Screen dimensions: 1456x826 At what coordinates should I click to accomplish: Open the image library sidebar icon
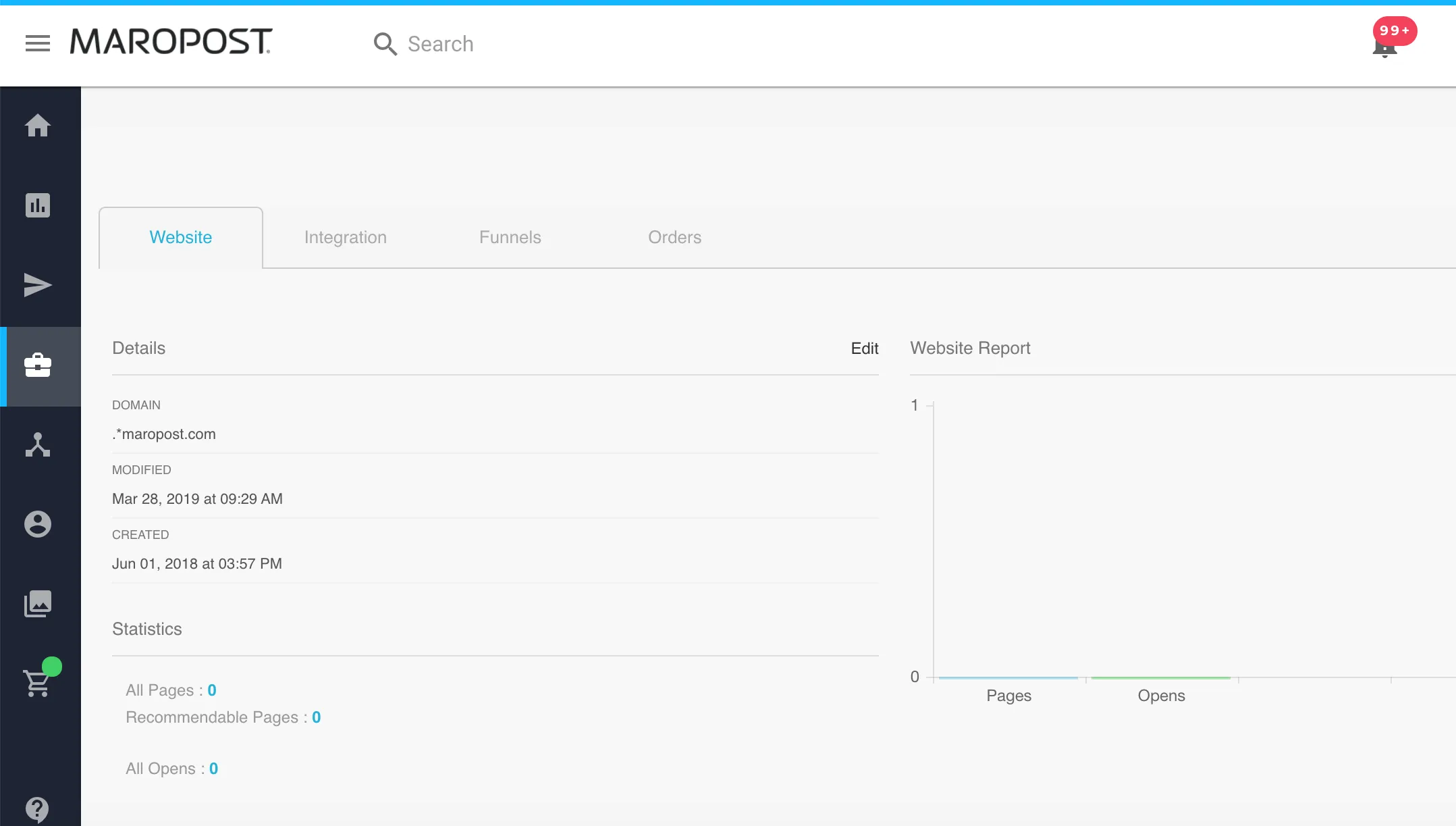[38, 604]
